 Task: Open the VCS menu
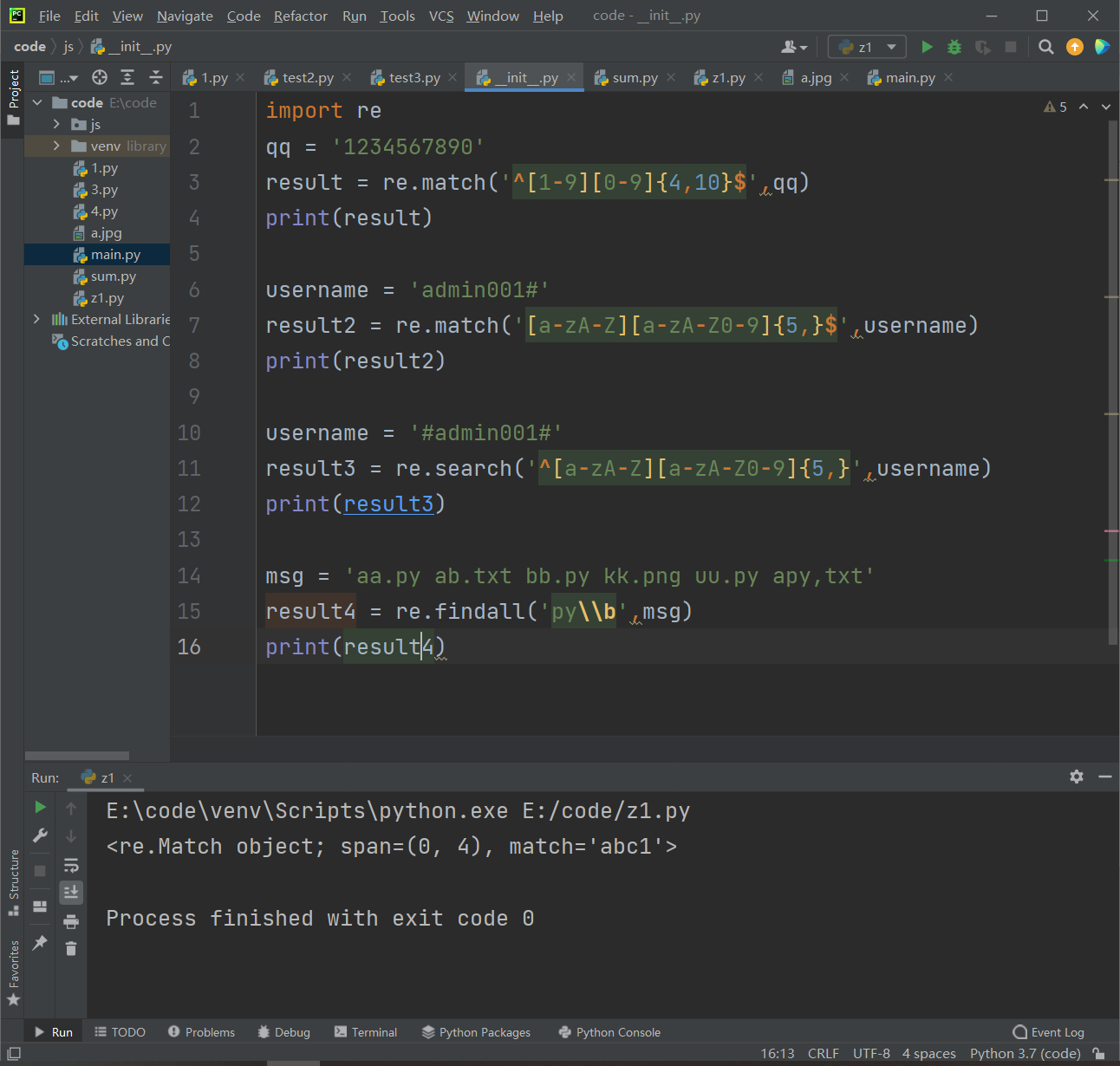coord(441,16)
